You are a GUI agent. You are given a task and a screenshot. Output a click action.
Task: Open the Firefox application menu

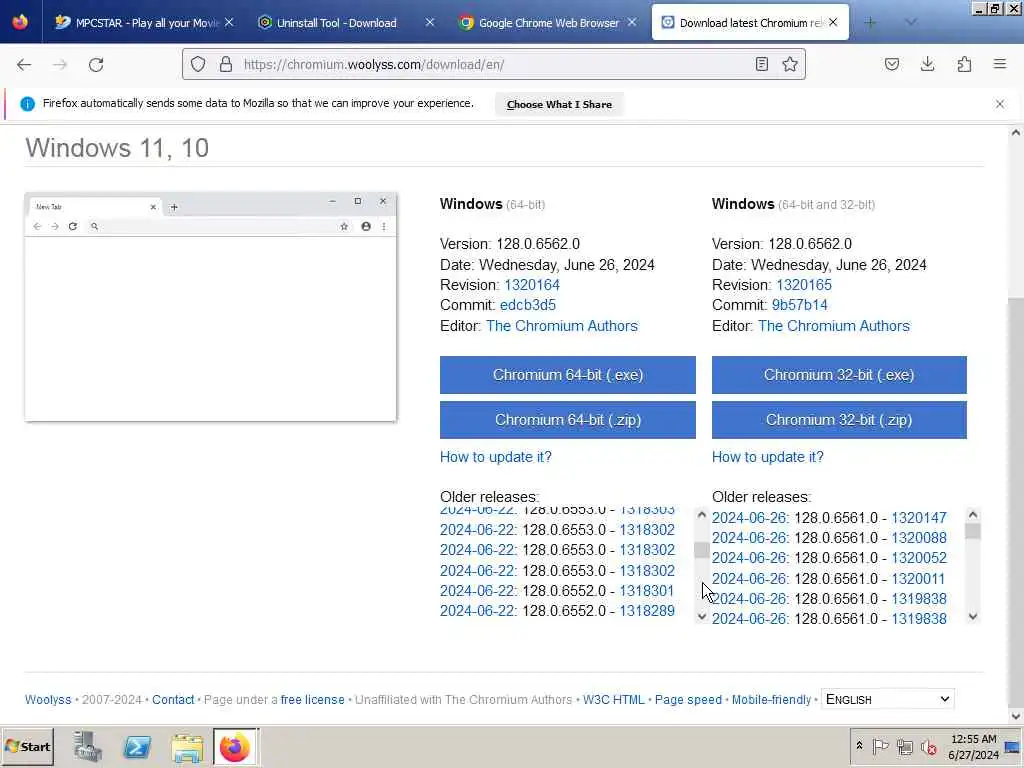1000,64
